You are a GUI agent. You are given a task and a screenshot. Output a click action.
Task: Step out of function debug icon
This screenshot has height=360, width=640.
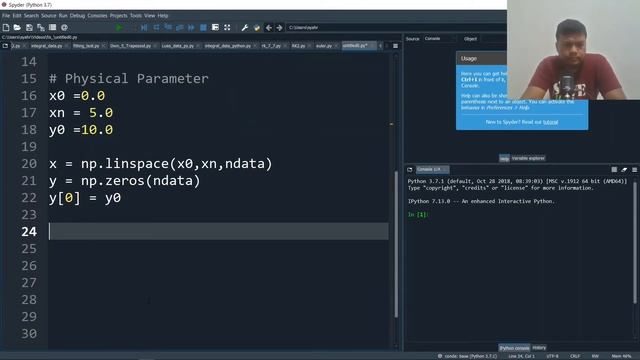(179, 28)
